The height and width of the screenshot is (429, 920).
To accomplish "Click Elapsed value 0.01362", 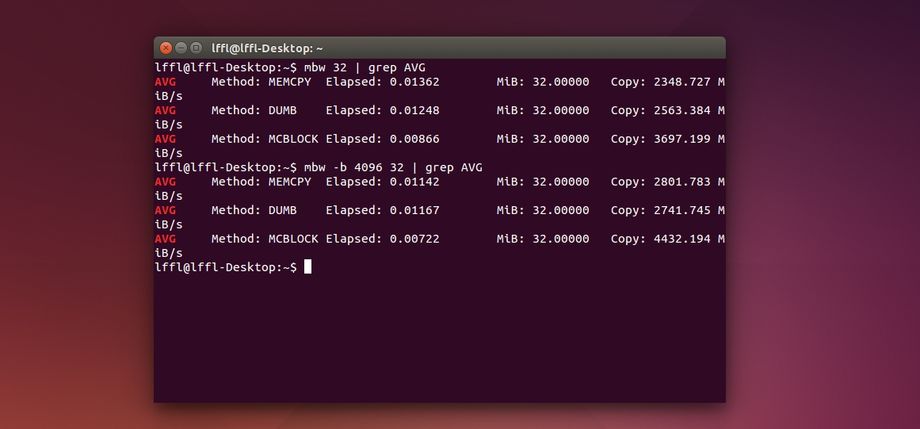I will click(x=414, y=82).
